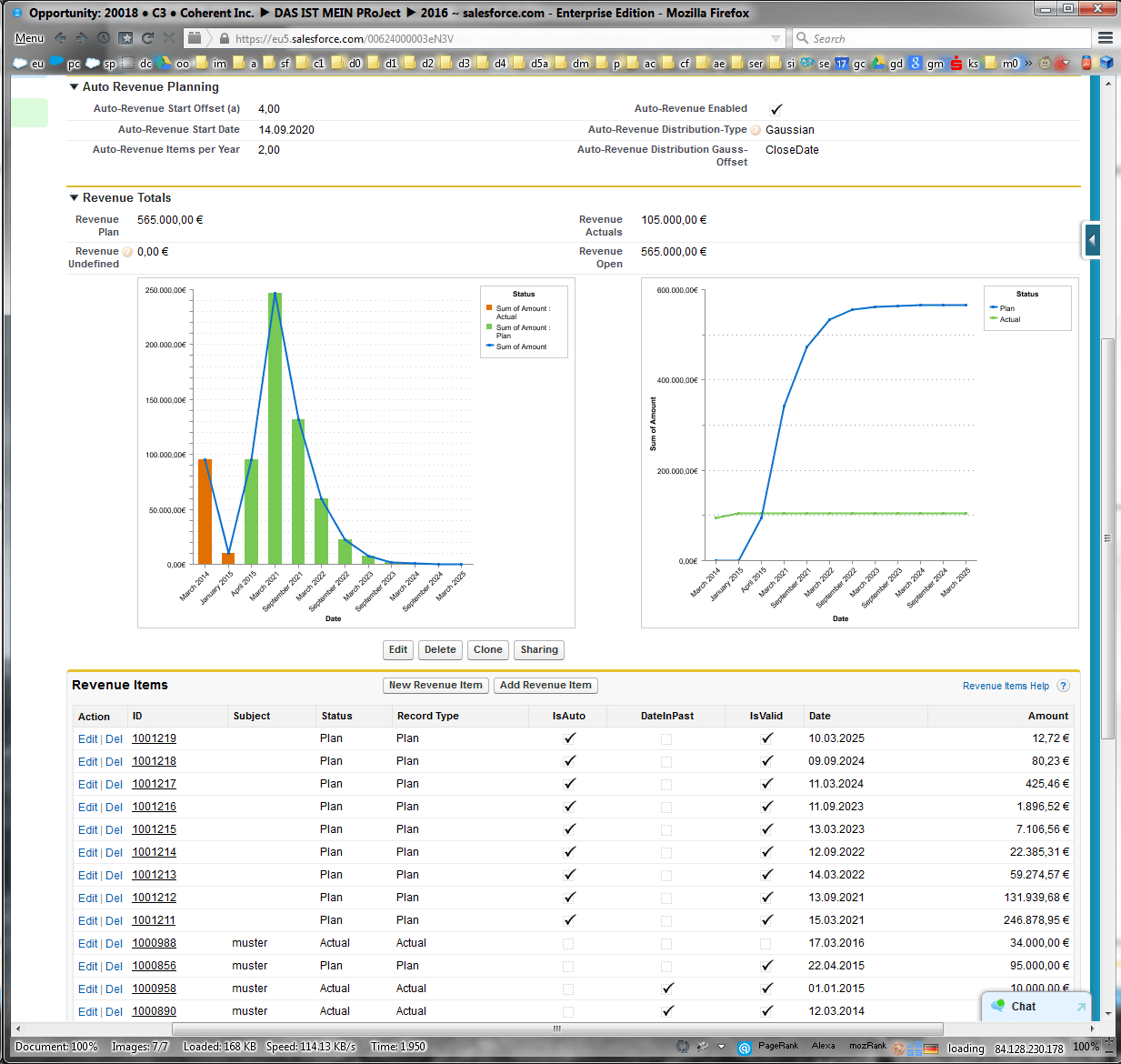Open the address bar dropdown arrow

[x=776, y=39]
